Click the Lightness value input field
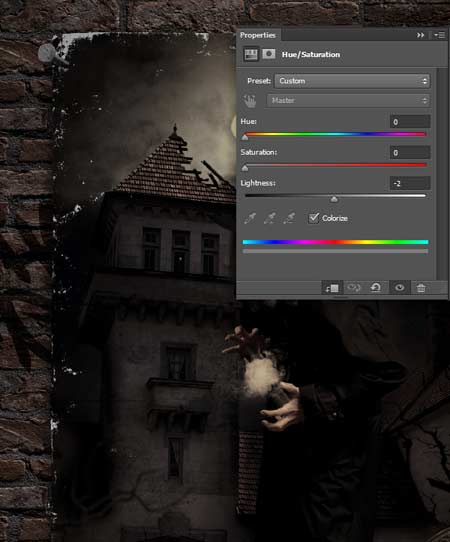This screenshot has width=450, height=542. pos(410,183)
